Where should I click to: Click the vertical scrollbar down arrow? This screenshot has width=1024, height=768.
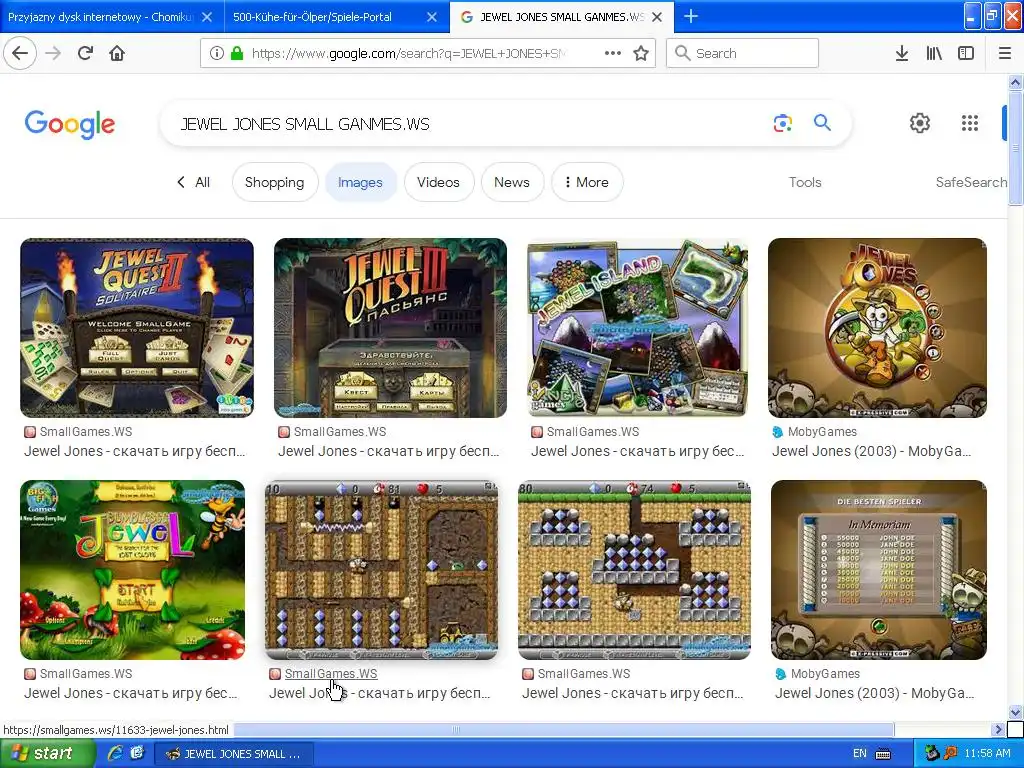tap(1015, 712)
